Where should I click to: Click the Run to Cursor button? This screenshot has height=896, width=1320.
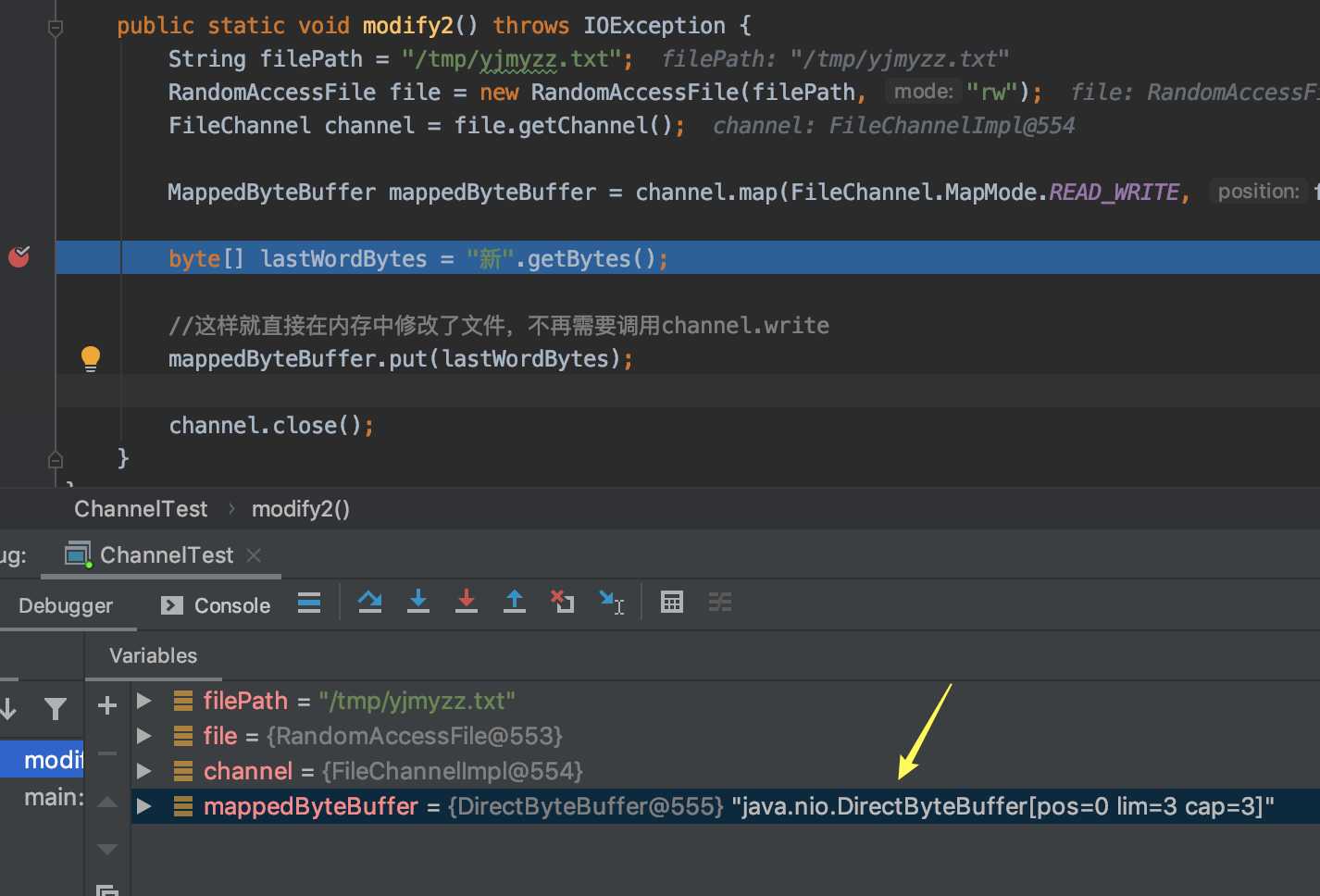(612, 603)
